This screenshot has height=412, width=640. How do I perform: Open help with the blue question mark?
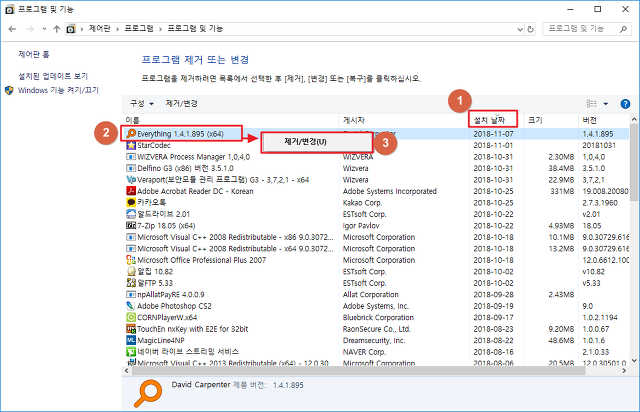tap(625, 104)
